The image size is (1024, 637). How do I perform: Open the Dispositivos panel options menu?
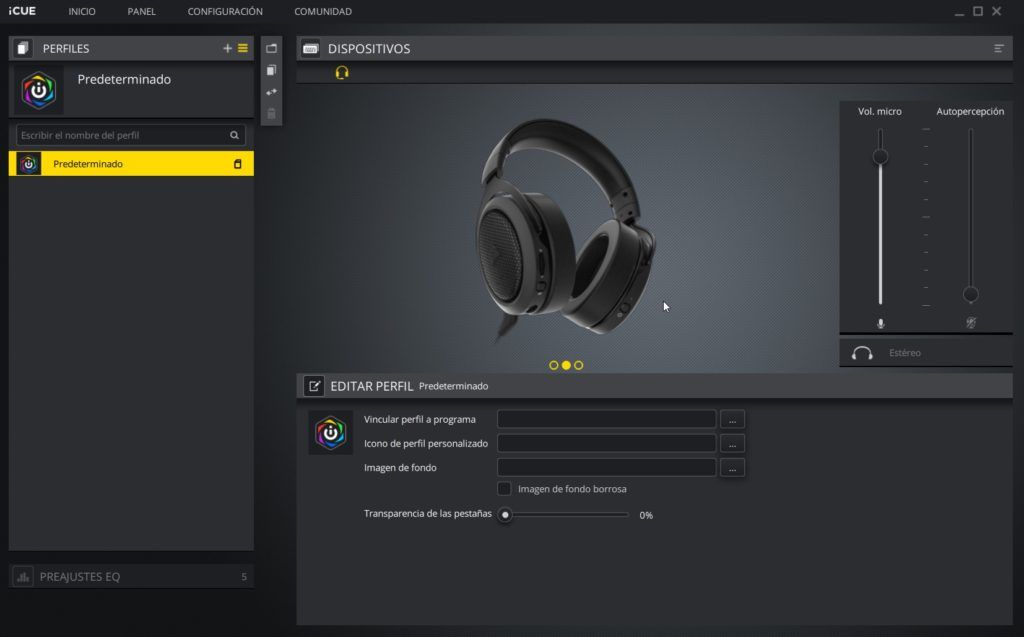999,48
